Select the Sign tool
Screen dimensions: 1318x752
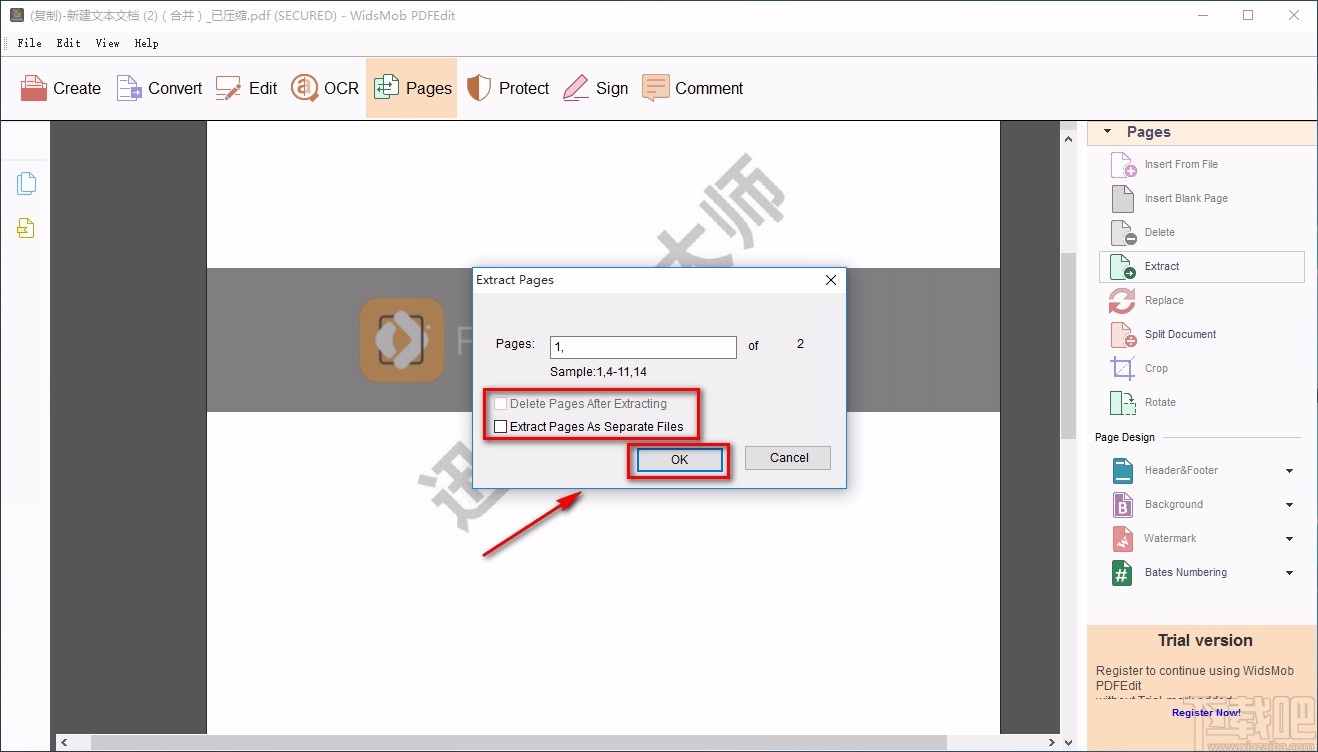[x=595, y=88]
